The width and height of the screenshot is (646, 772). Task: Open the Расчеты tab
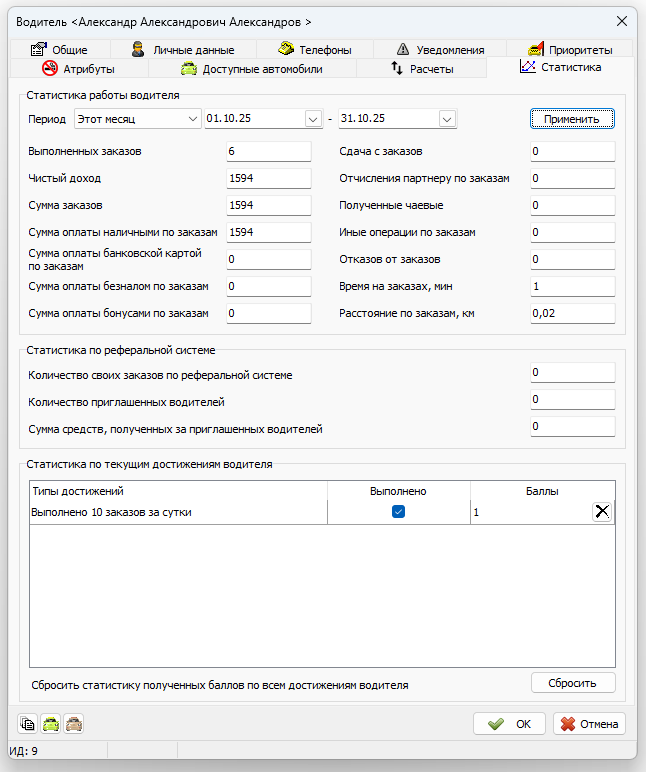point(421,69)
